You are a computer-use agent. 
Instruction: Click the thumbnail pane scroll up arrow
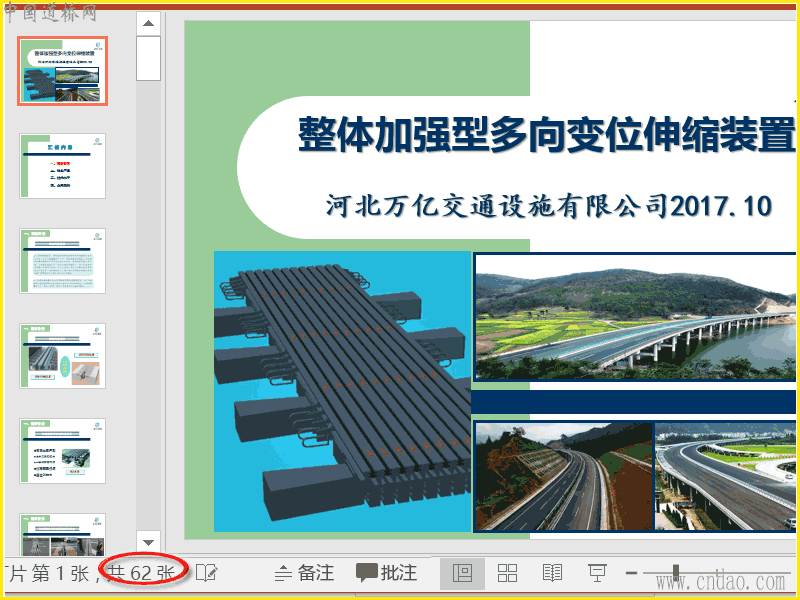(x=148, y=23)
